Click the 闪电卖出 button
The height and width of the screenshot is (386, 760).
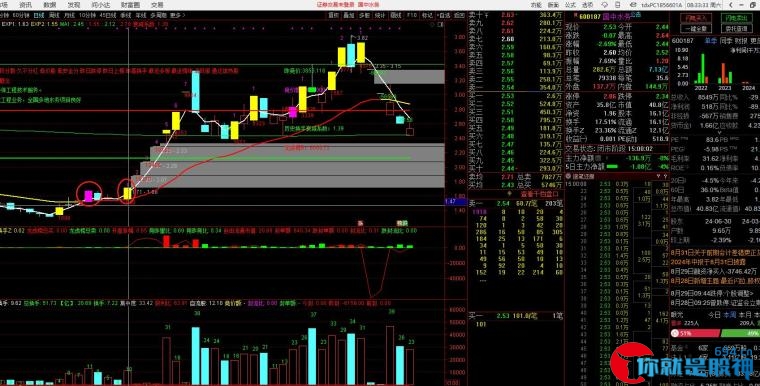tap(736, 18)
